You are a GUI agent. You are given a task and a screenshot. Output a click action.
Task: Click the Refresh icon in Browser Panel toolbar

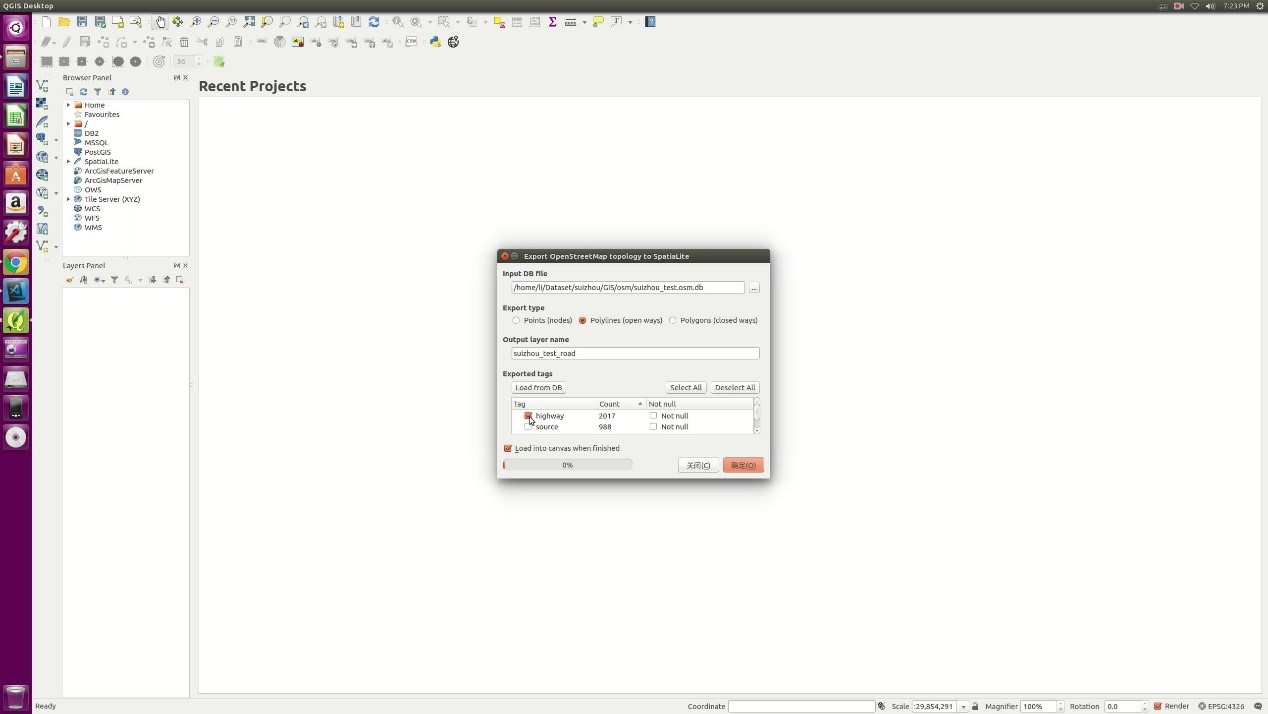coord(83,92)
